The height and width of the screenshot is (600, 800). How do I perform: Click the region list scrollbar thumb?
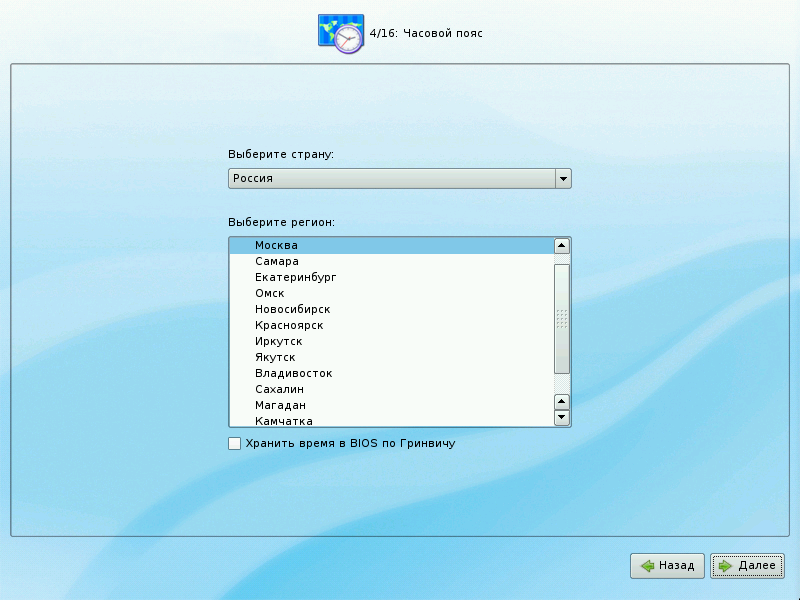pos(561,318)
